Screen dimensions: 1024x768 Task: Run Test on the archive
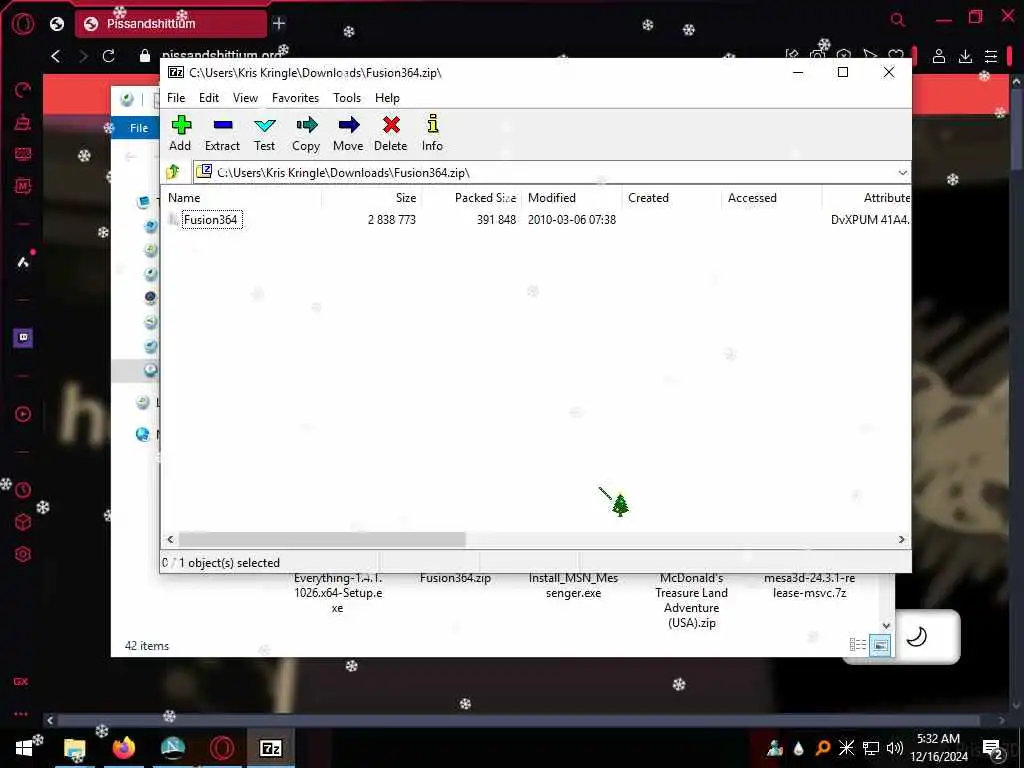point(264,133)
